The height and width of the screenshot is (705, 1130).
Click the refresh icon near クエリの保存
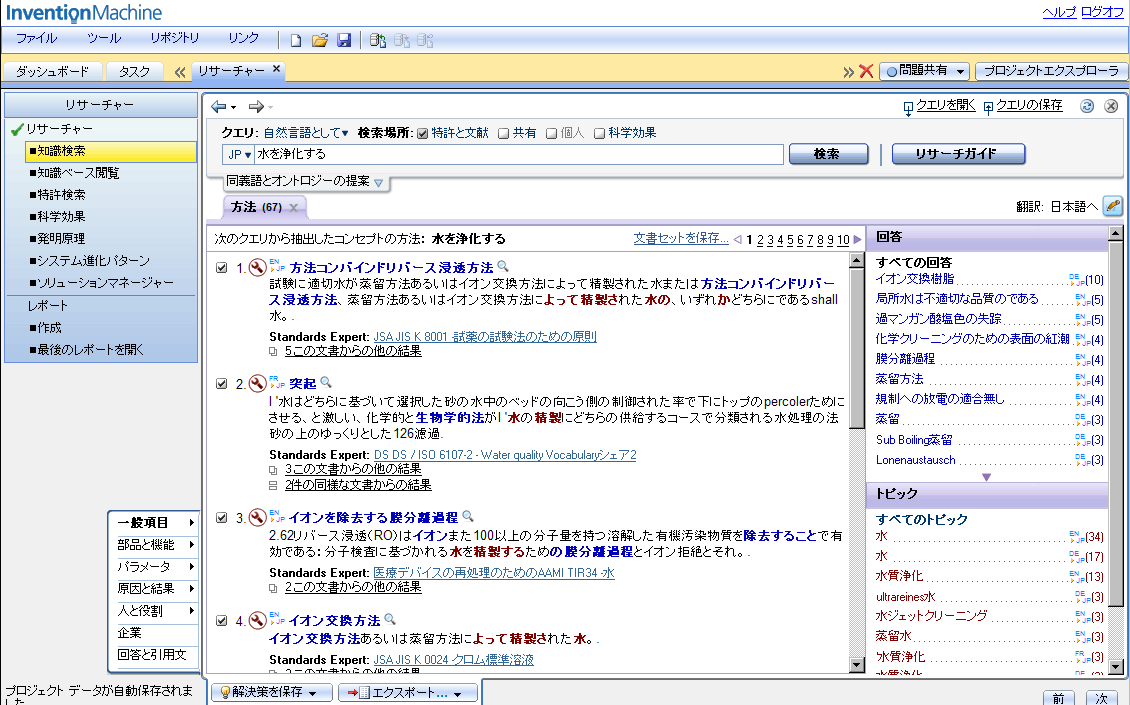coord(1087,106)
